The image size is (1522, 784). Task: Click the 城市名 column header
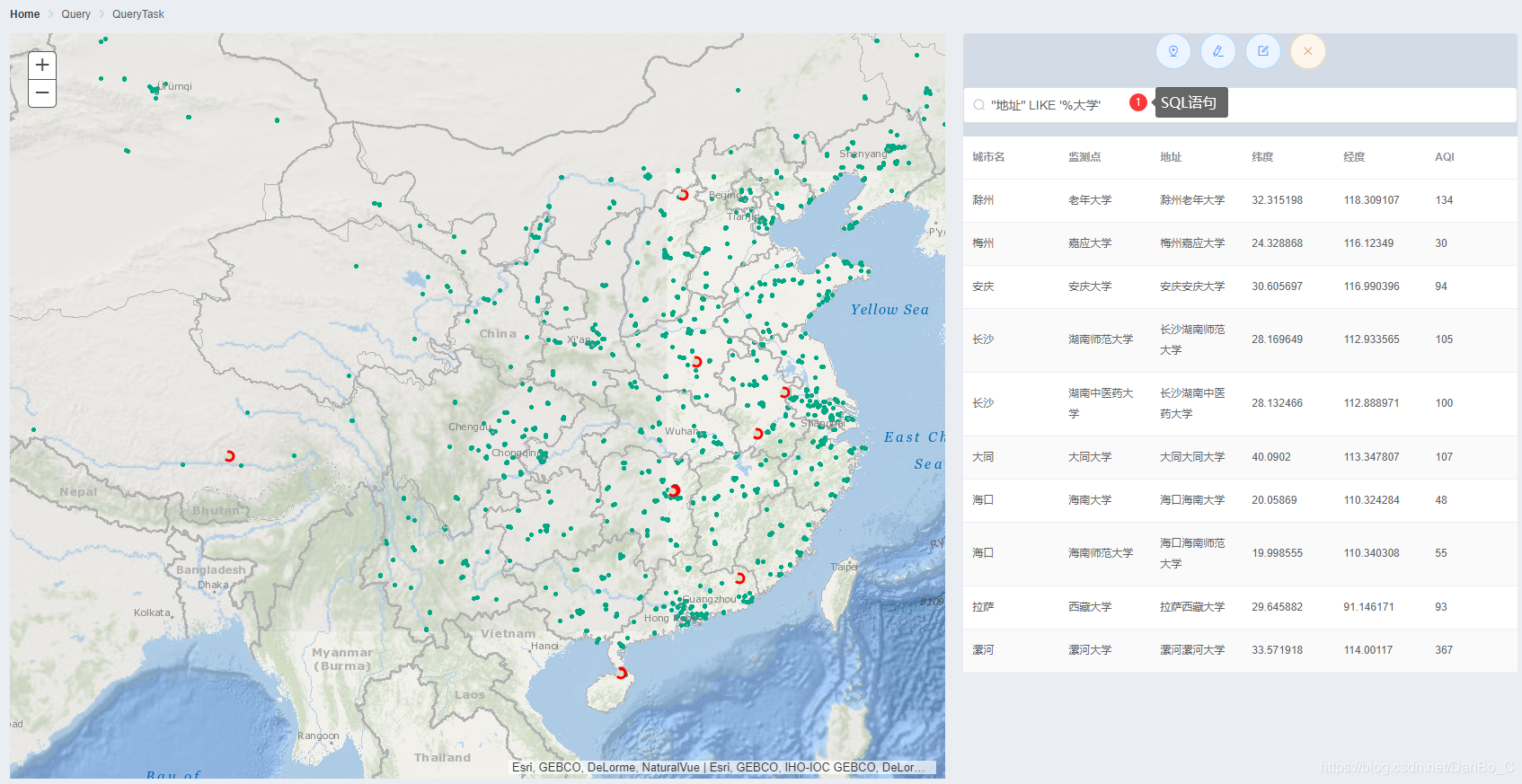click(x=988, y=157)
